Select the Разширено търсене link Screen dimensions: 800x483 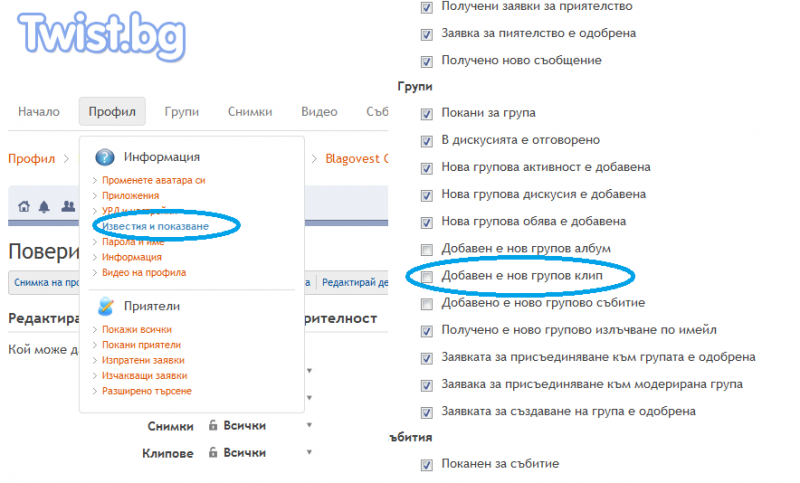[x=146, y=391]
